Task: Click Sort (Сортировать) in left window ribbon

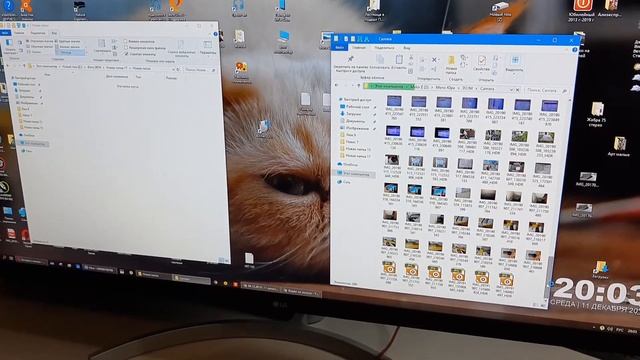Action: pos(101,46)
